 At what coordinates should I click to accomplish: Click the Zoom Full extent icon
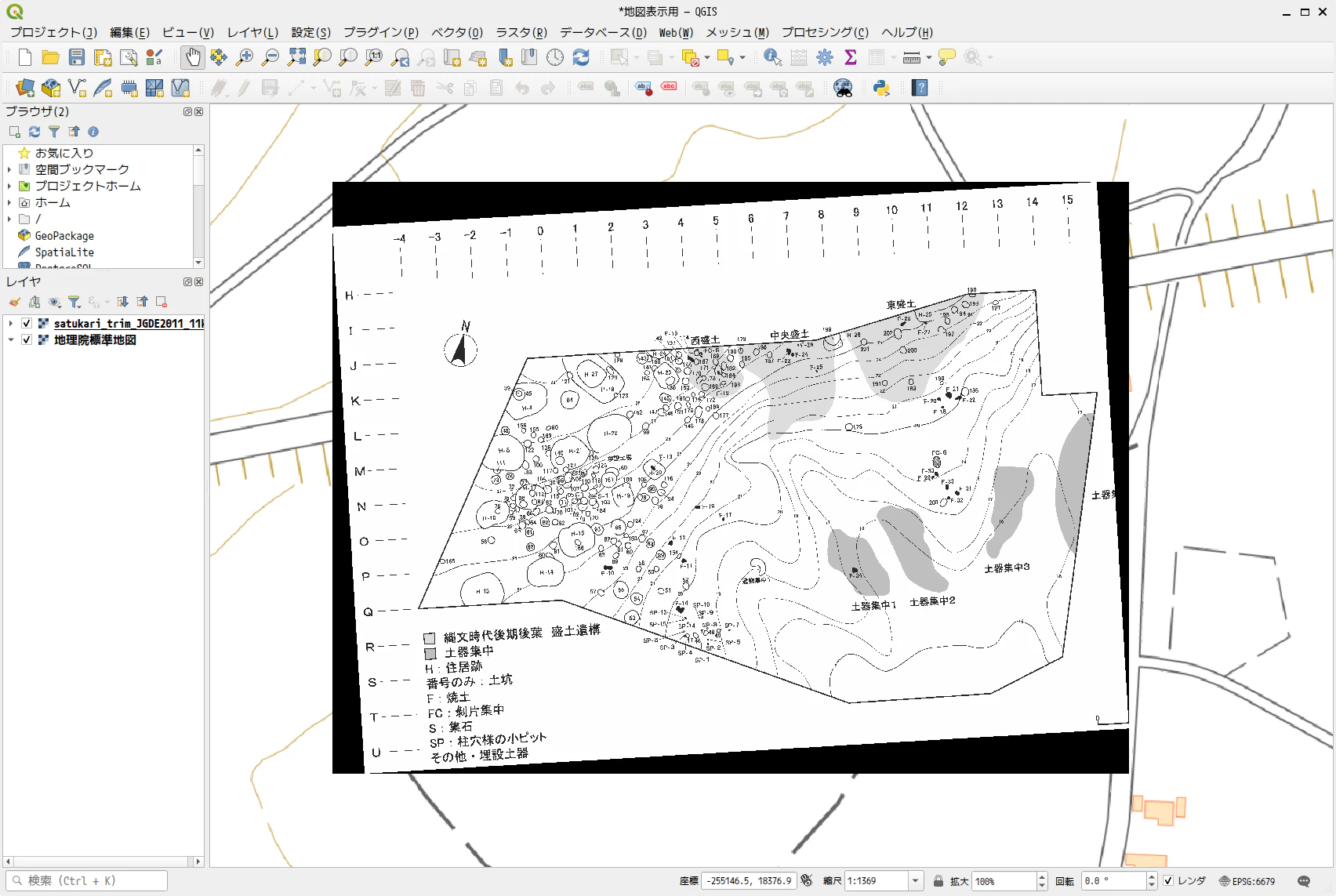(x=296, y=57)
